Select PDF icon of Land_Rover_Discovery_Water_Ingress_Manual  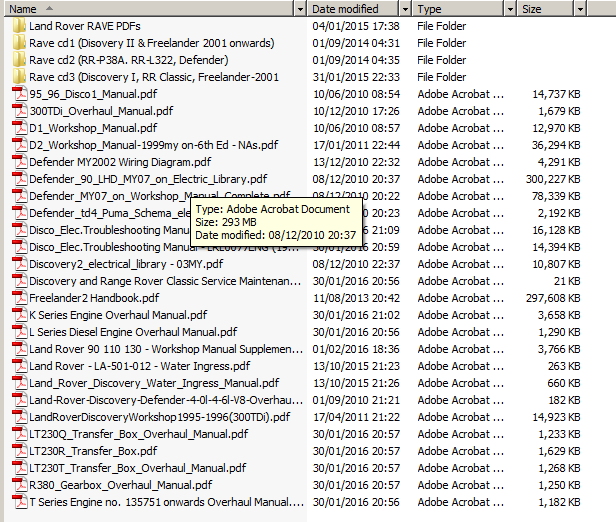point(19,383)
